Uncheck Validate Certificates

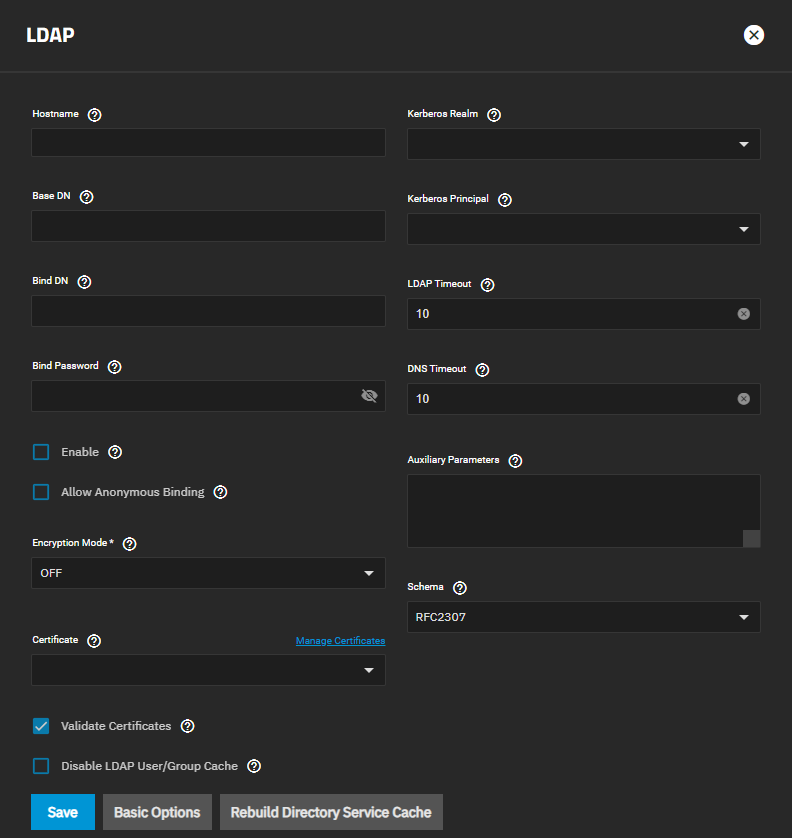(41, 726)
